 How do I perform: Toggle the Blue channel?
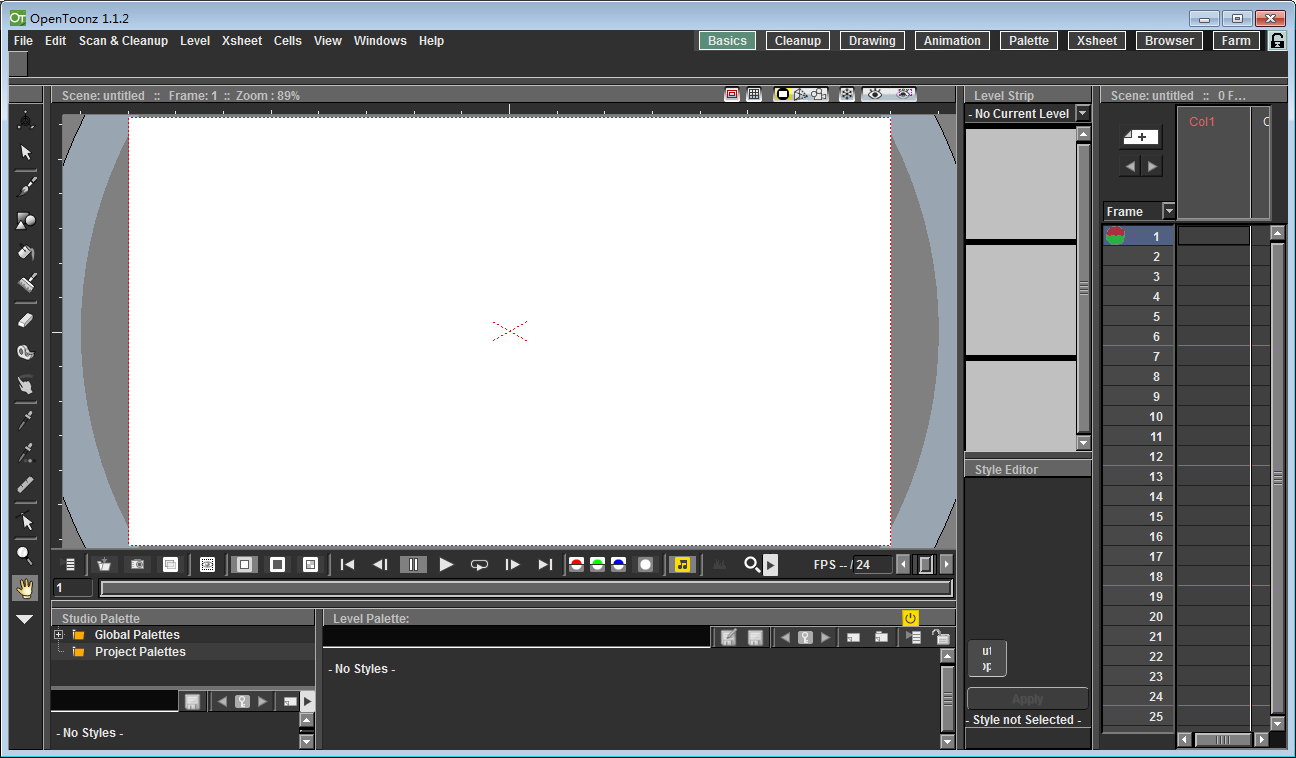[x=618, y=564]
